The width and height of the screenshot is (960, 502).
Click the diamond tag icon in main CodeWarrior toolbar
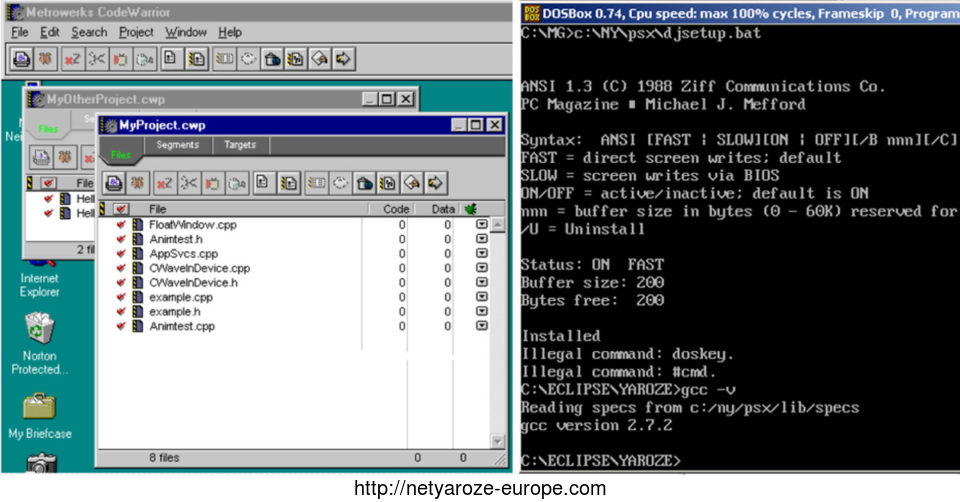tap(320, 59)
